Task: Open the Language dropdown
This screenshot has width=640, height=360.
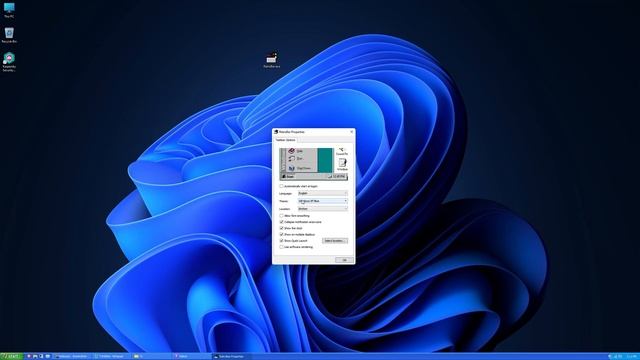Action: (322, 193)
